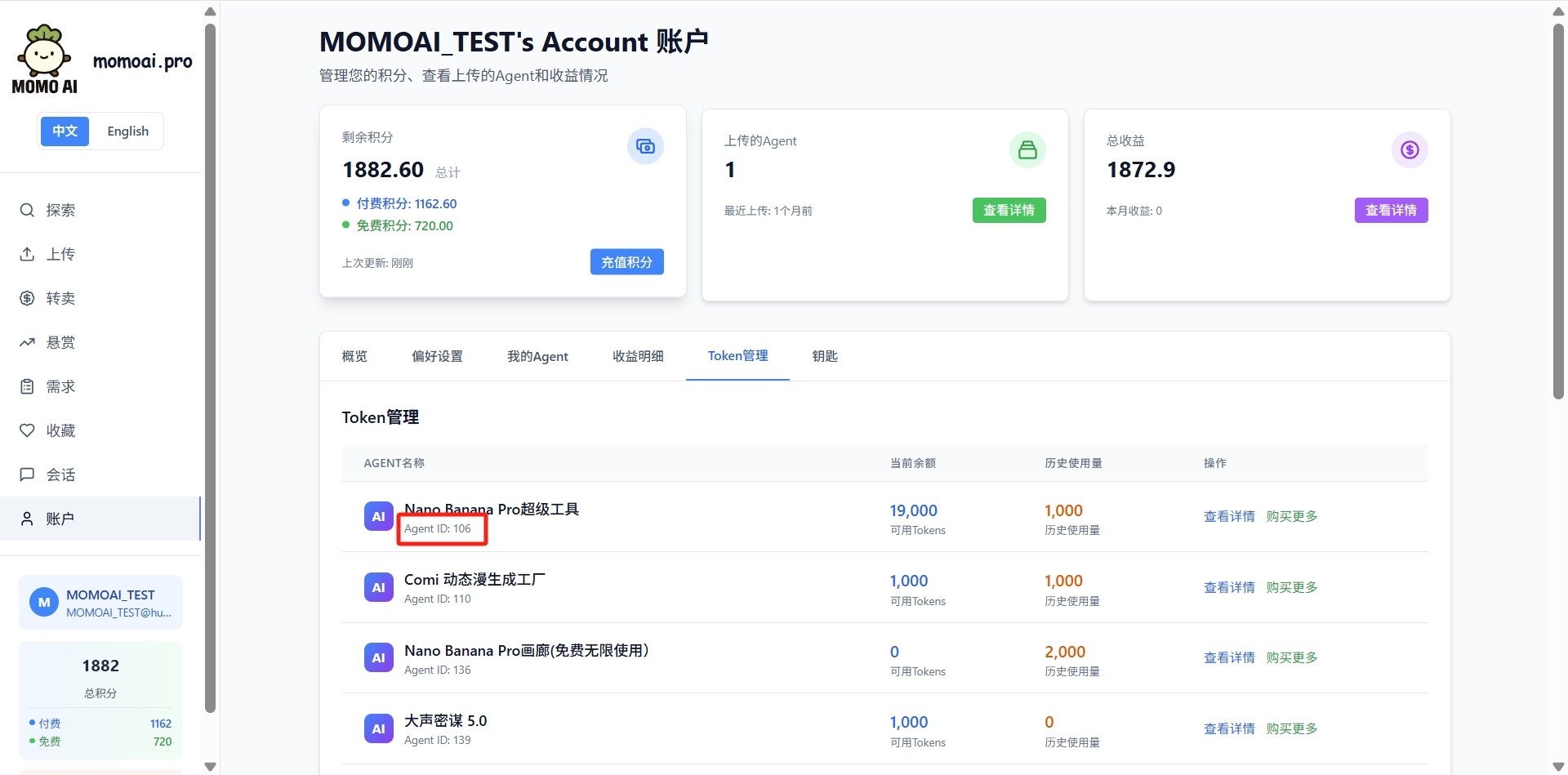Image resolution: width=1568 pixels, height=775 pixels.
Task: Switch to the 钥匙 tab
Action: tap(824, 356)
